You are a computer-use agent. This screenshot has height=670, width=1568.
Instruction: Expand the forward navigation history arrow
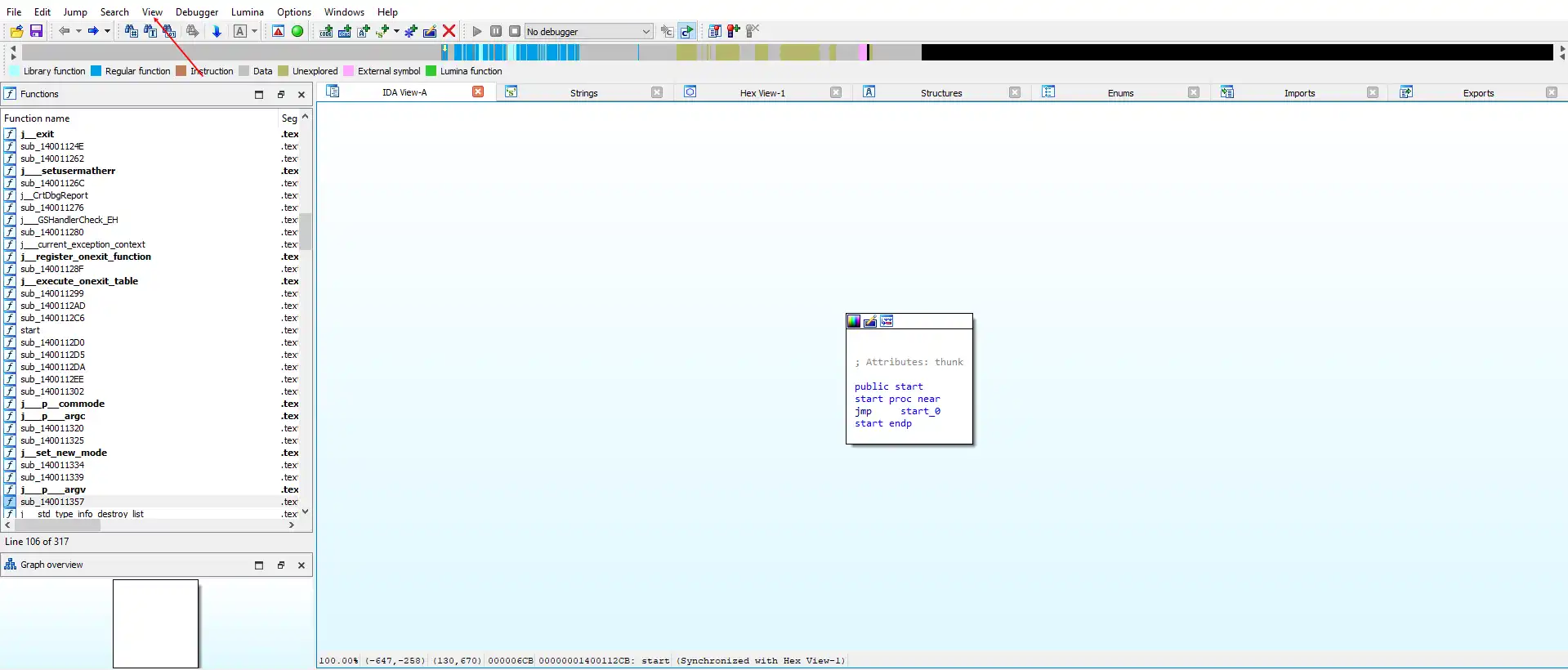[x=107, y=31]
